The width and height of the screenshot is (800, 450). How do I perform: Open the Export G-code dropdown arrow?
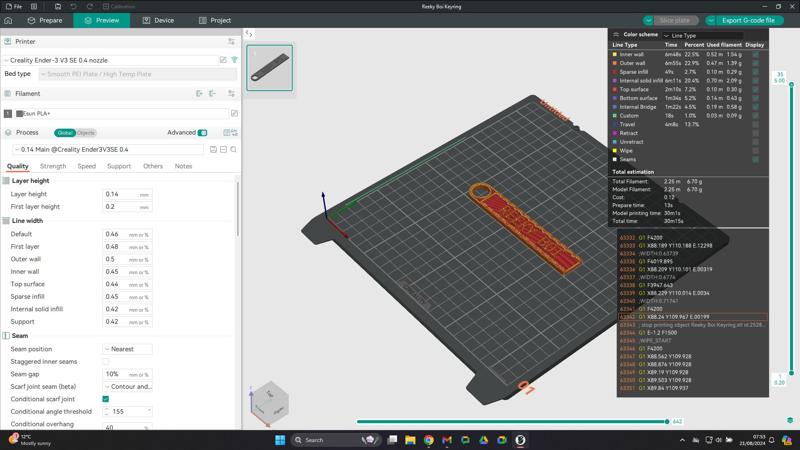click(x=711, y=20)
